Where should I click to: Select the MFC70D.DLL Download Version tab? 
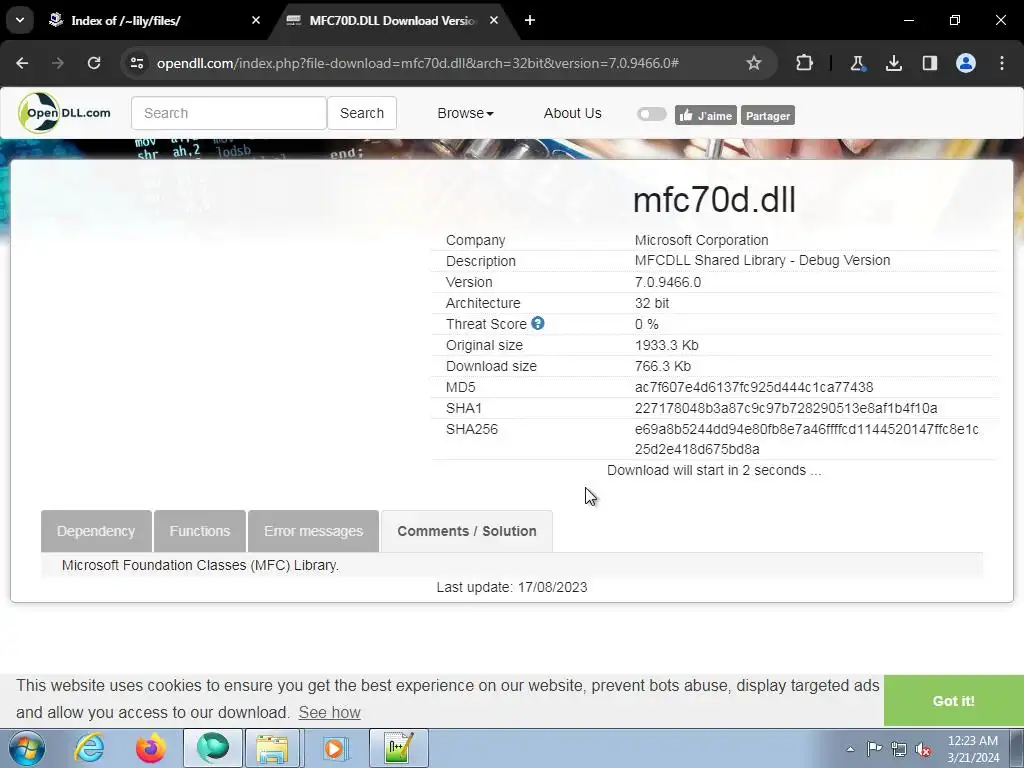(x=392, y=20)
